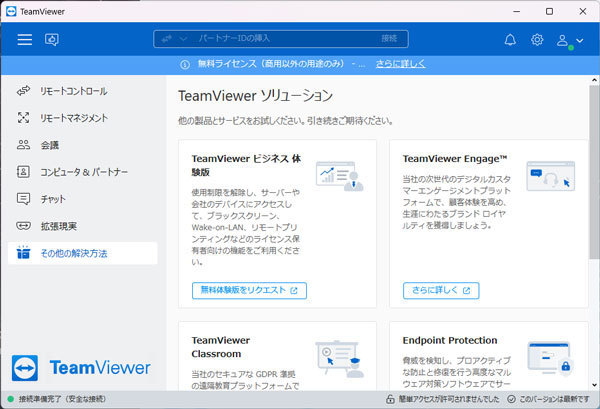
Task: Click scrollbar down arrow
Action: pos(594,385)
